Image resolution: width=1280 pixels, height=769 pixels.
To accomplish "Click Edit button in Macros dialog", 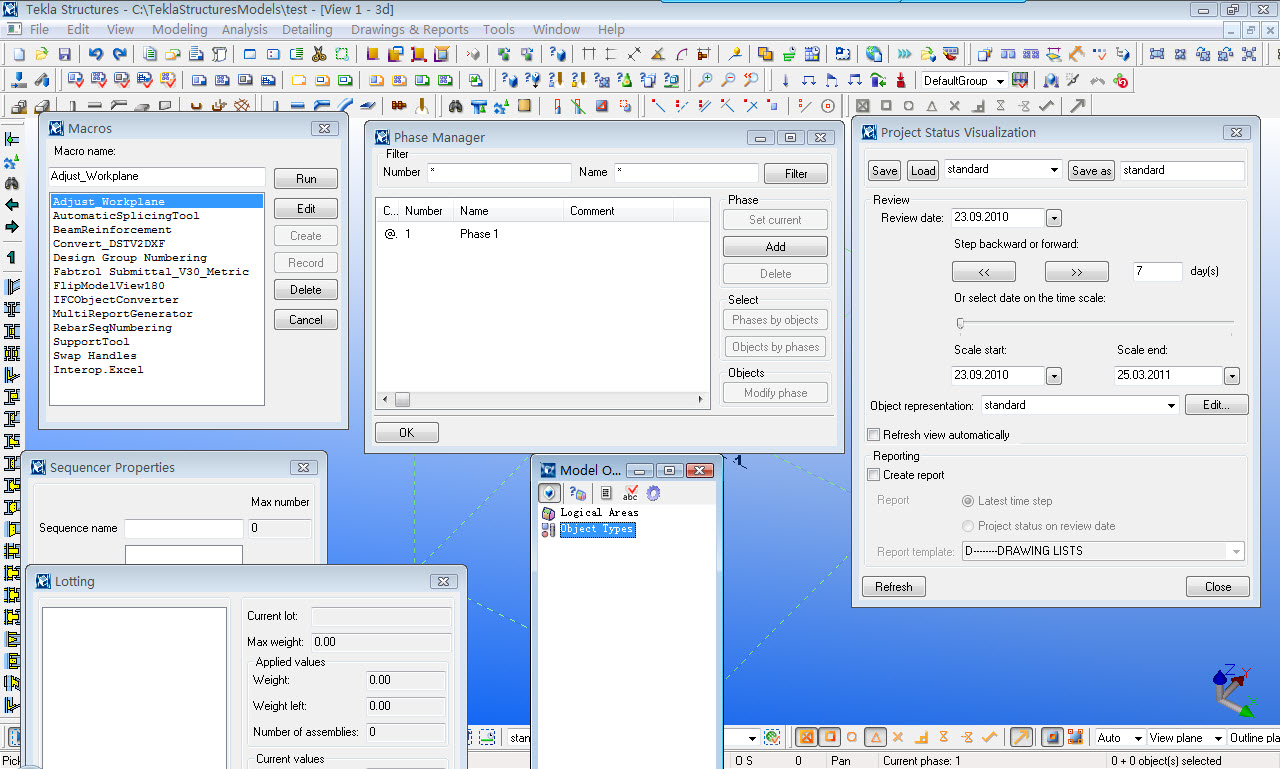I will [306, 209].
